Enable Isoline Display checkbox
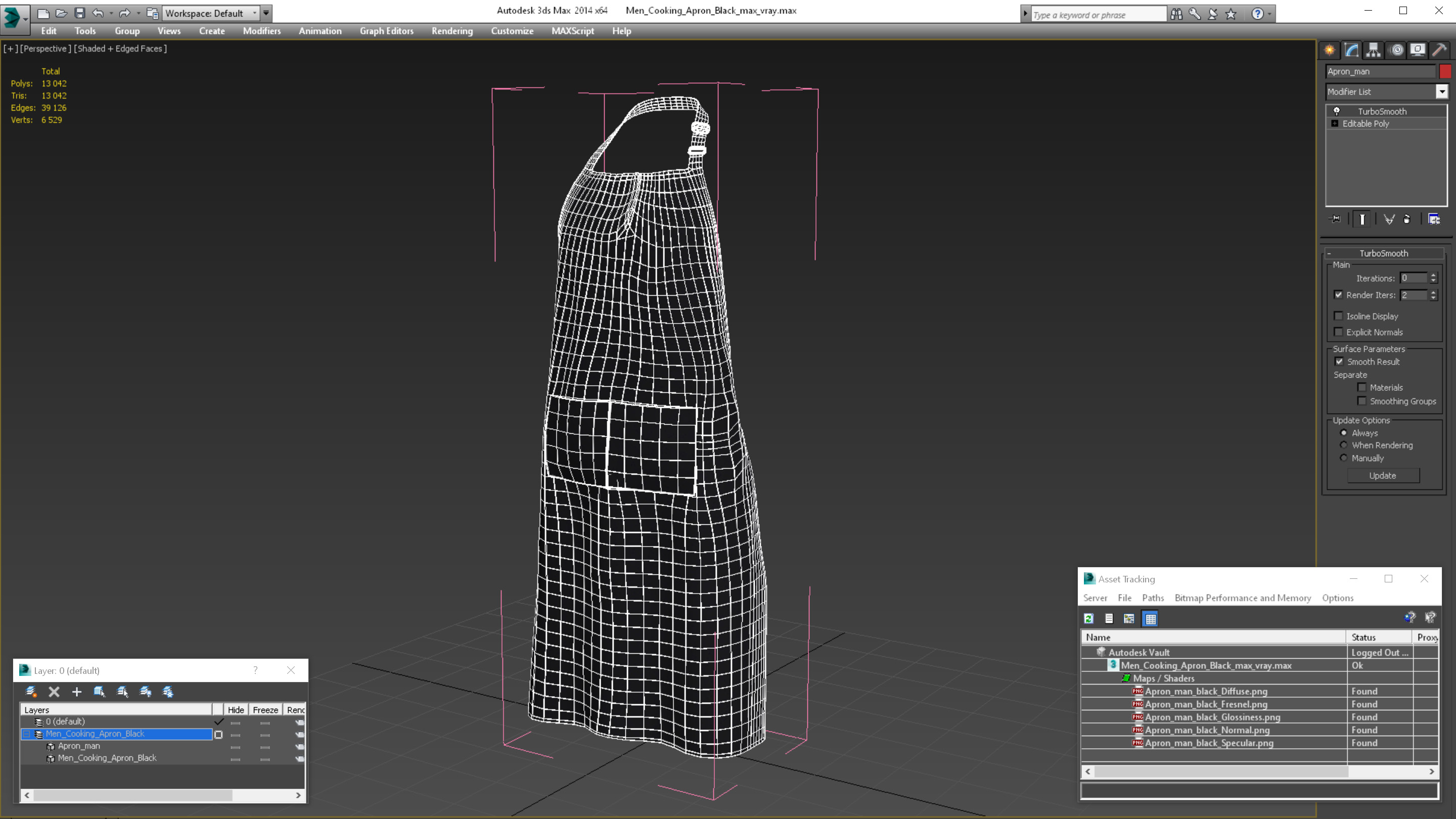 1338,316
